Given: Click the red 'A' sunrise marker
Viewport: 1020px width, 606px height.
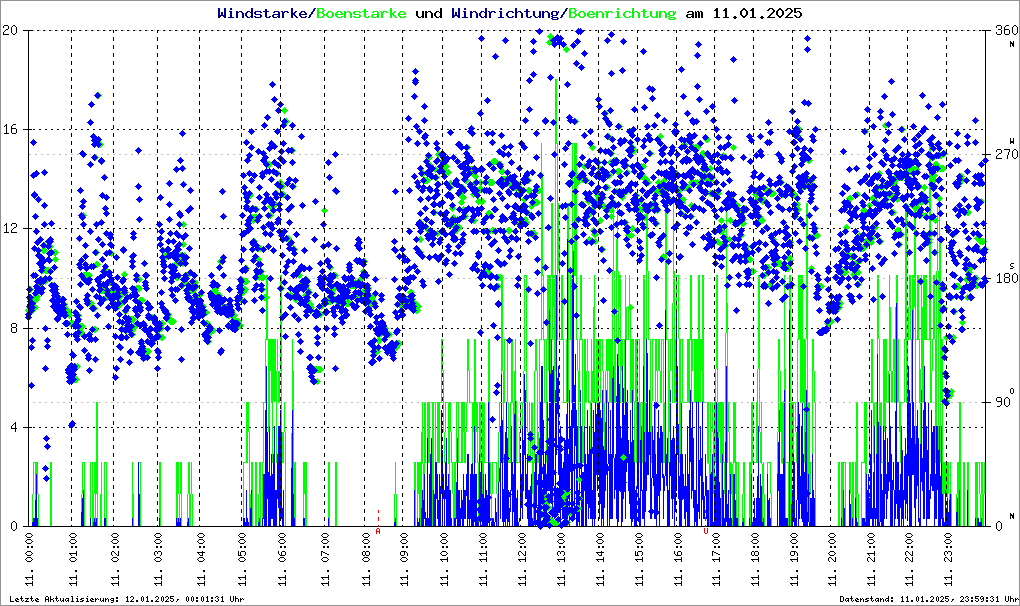Looking at the screenshot, I should point(378,531).
